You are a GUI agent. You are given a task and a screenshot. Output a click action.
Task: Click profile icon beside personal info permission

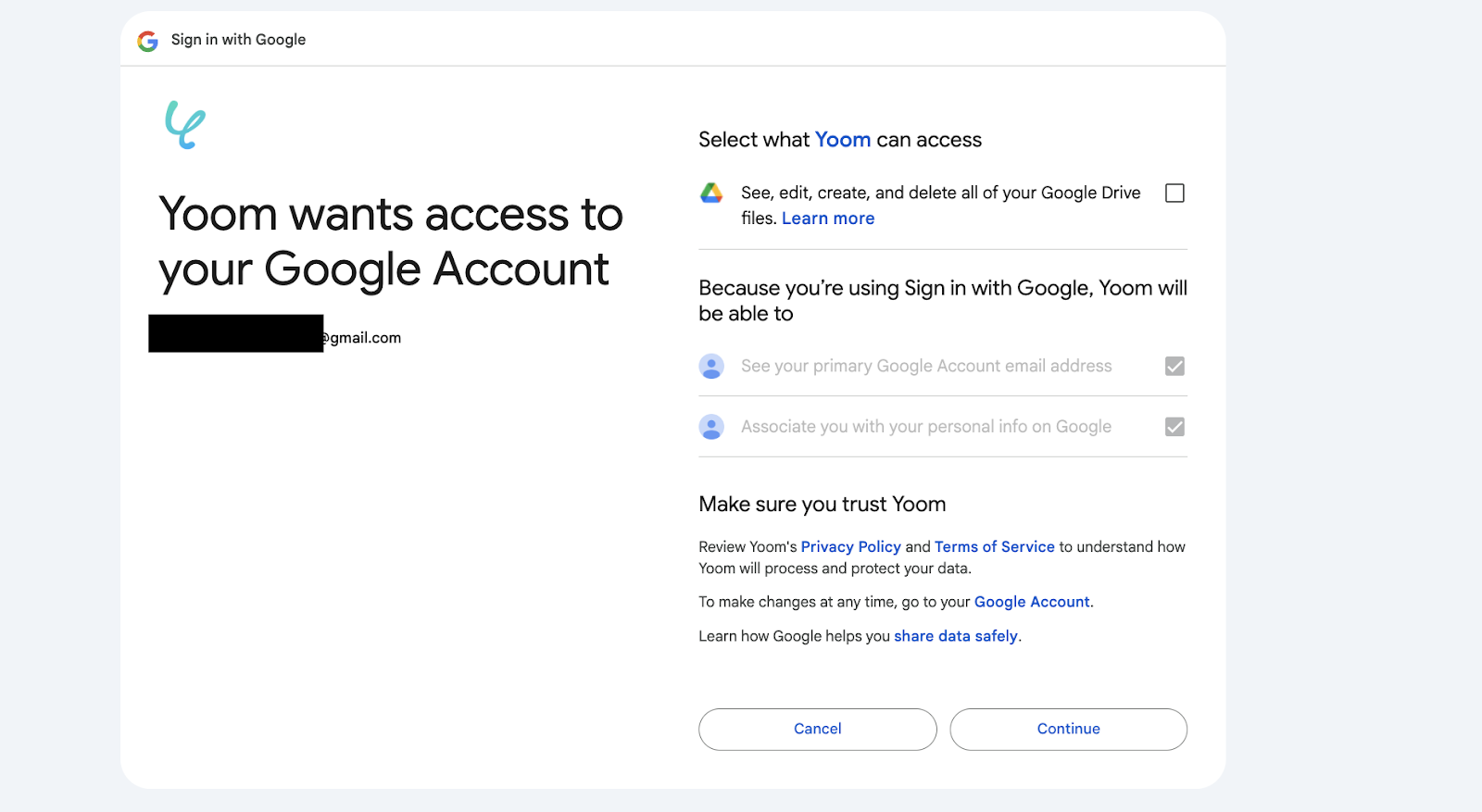click(711, 427)
